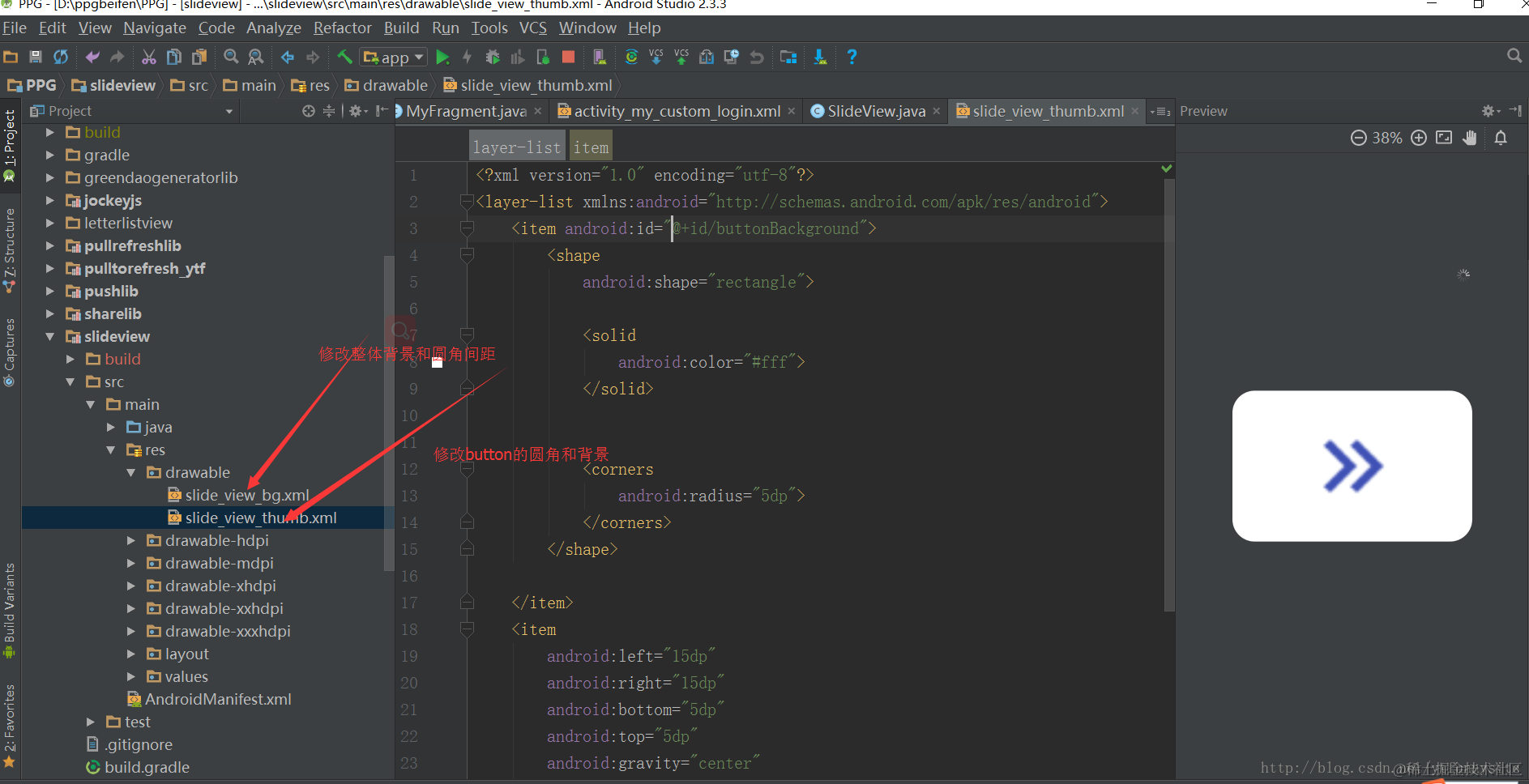The image size is (1529, 784).
Task: Open the AVD Manager icon
Action: [x=600, y=57]
